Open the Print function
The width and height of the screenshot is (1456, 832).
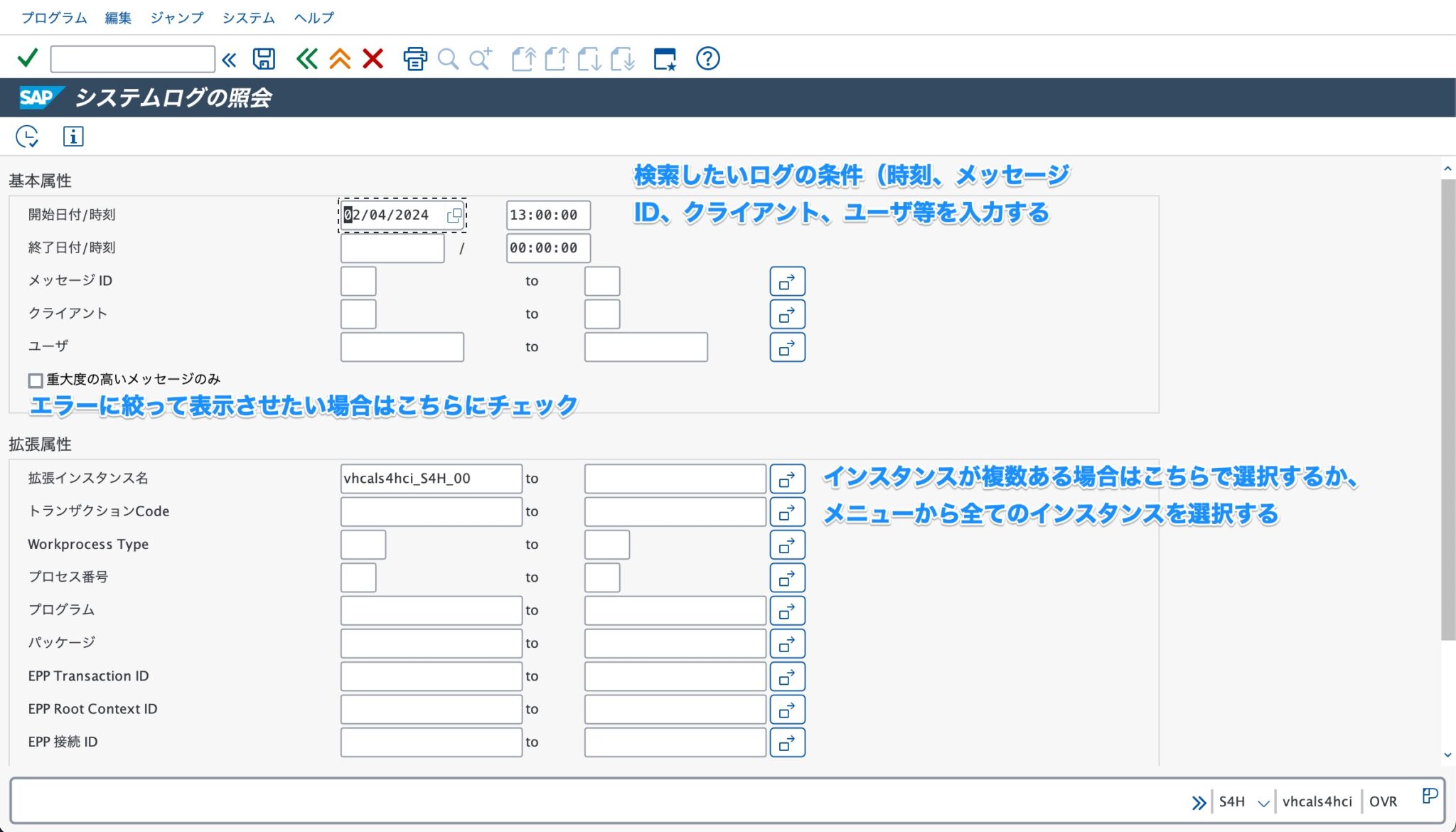tap(414, 58)
